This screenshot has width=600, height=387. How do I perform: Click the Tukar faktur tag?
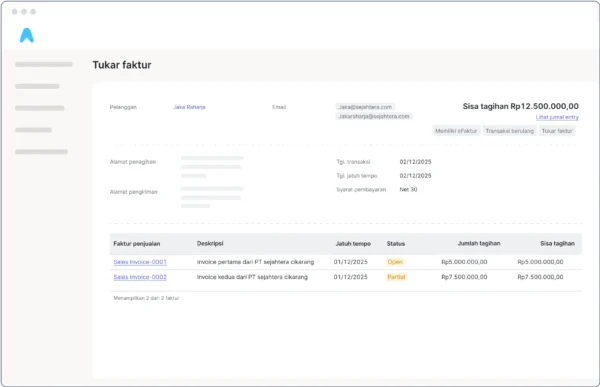pyautogui.click(x=557, y=131)
